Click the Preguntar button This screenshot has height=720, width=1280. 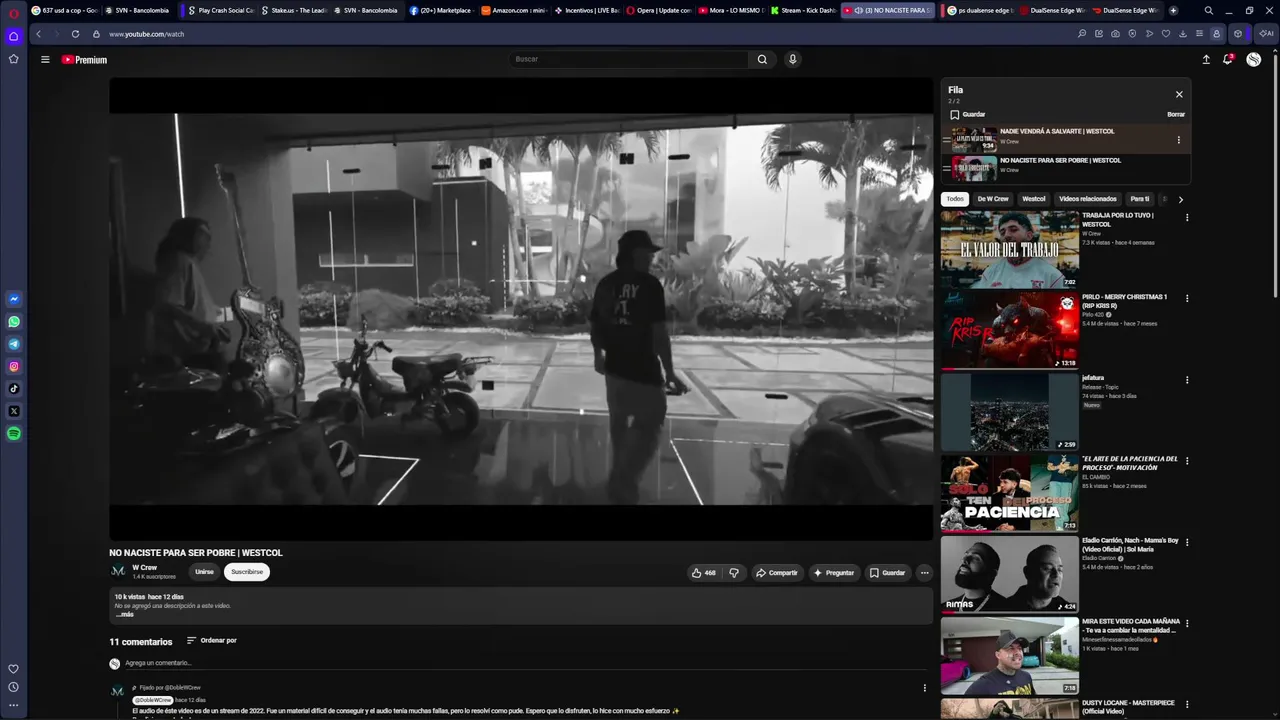tap(834, 573)
